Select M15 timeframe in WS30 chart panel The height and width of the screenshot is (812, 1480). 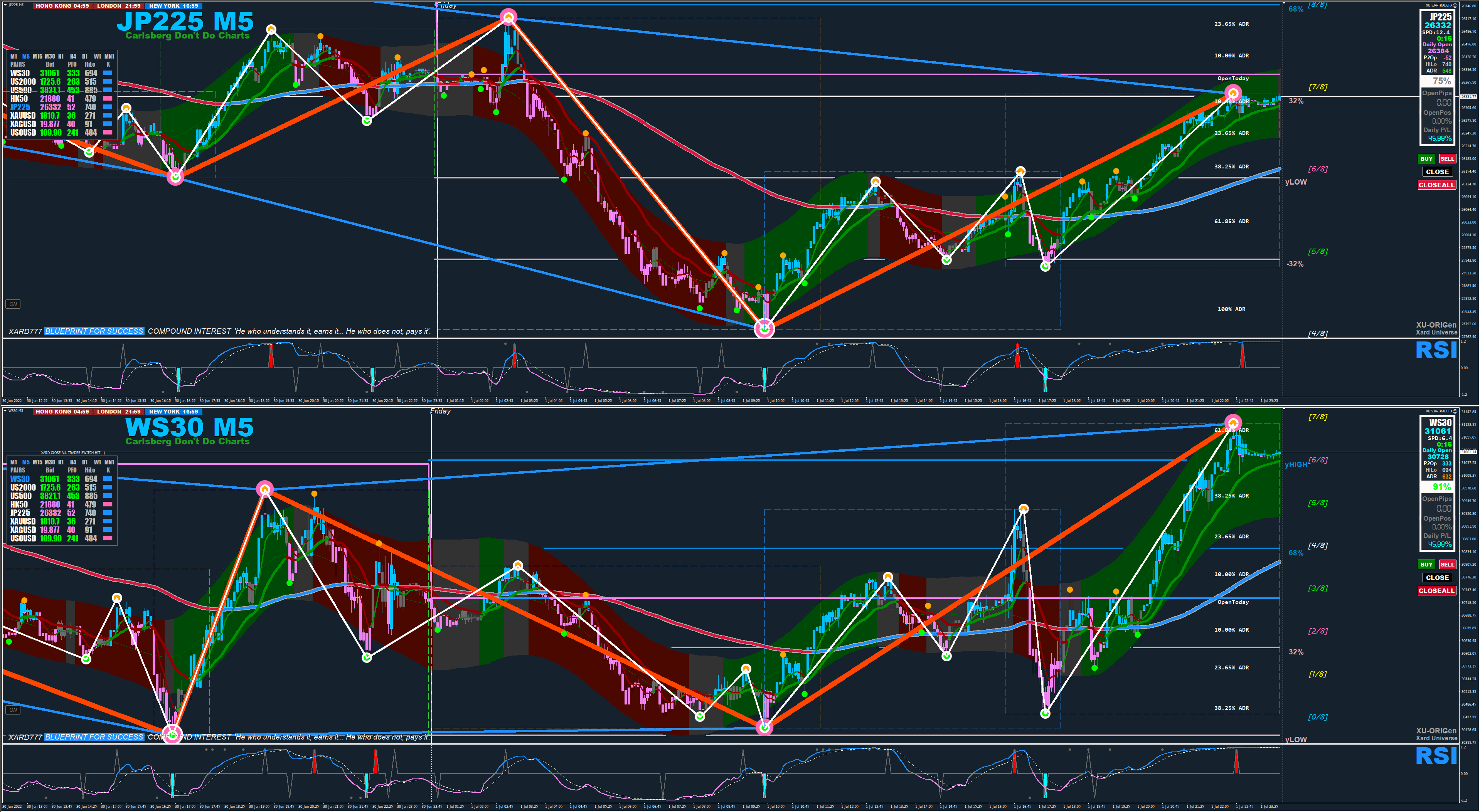coord(37,462)
